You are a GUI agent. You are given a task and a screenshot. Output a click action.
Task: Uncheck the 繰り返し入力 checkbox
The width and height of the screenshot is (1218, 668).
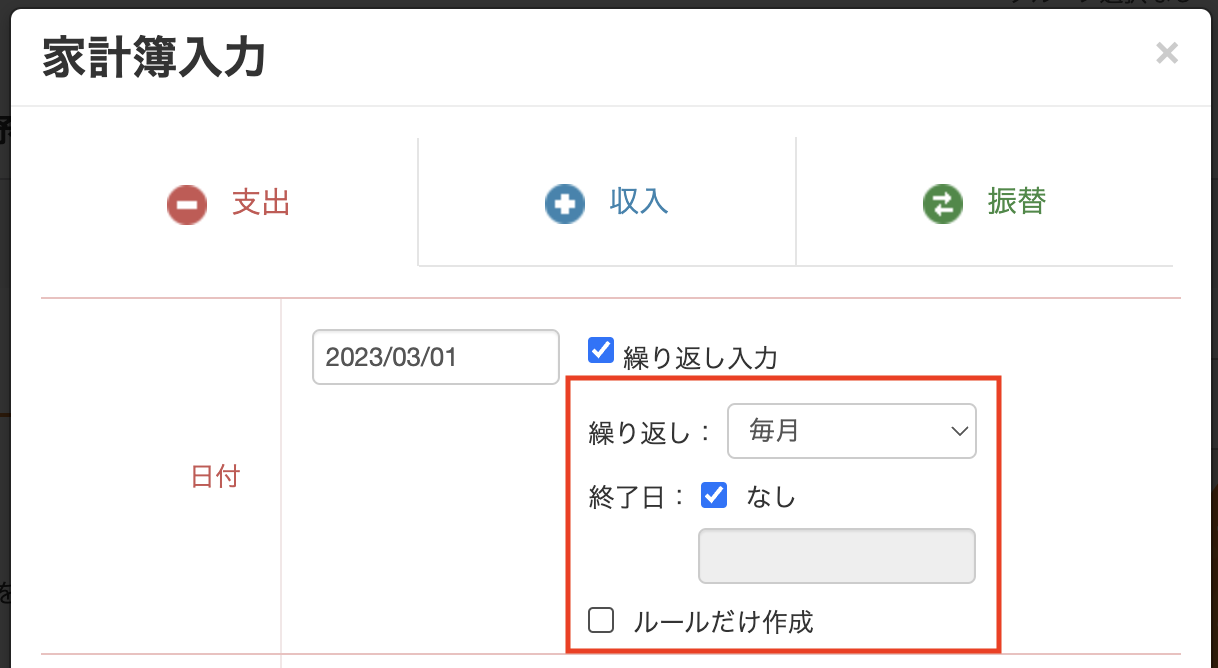pos(600,351)
